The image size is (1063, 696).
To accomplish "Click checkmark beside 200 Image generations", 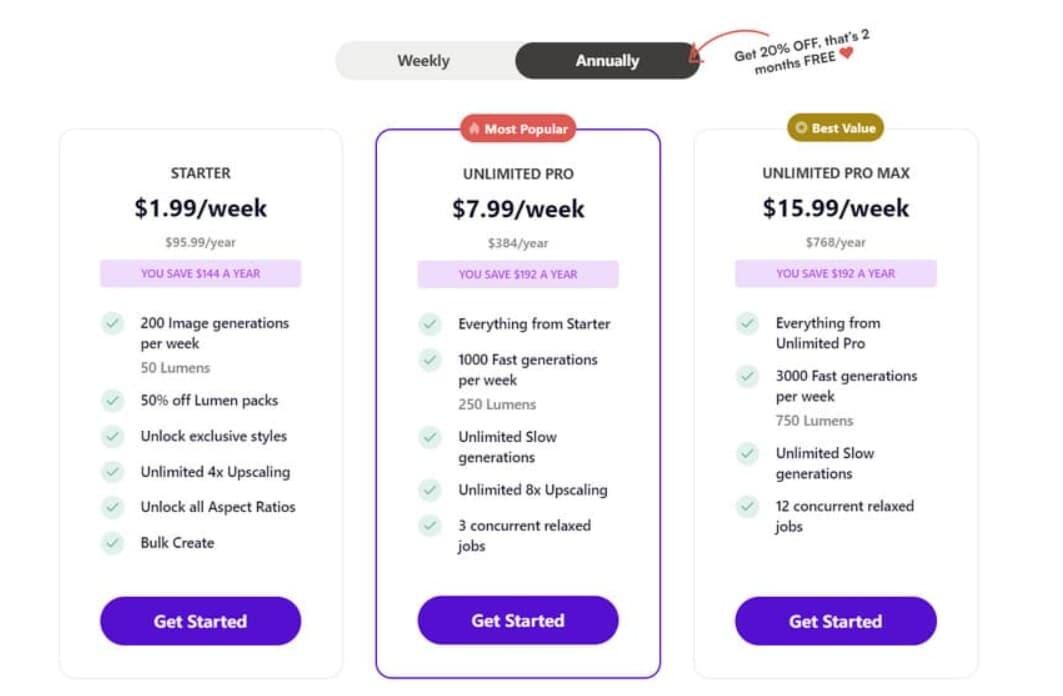I will click(113, 323).
